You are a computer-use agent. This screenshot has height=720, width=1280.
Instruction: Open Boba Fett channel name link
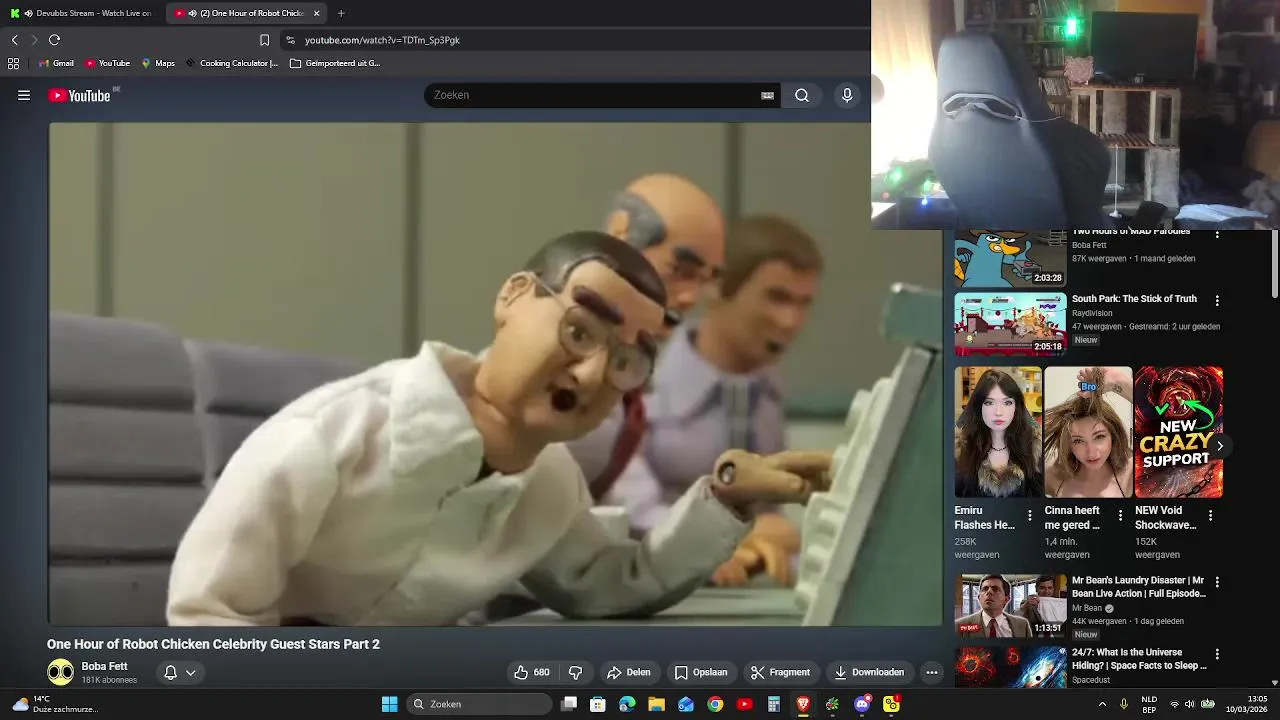coord(104,666)
